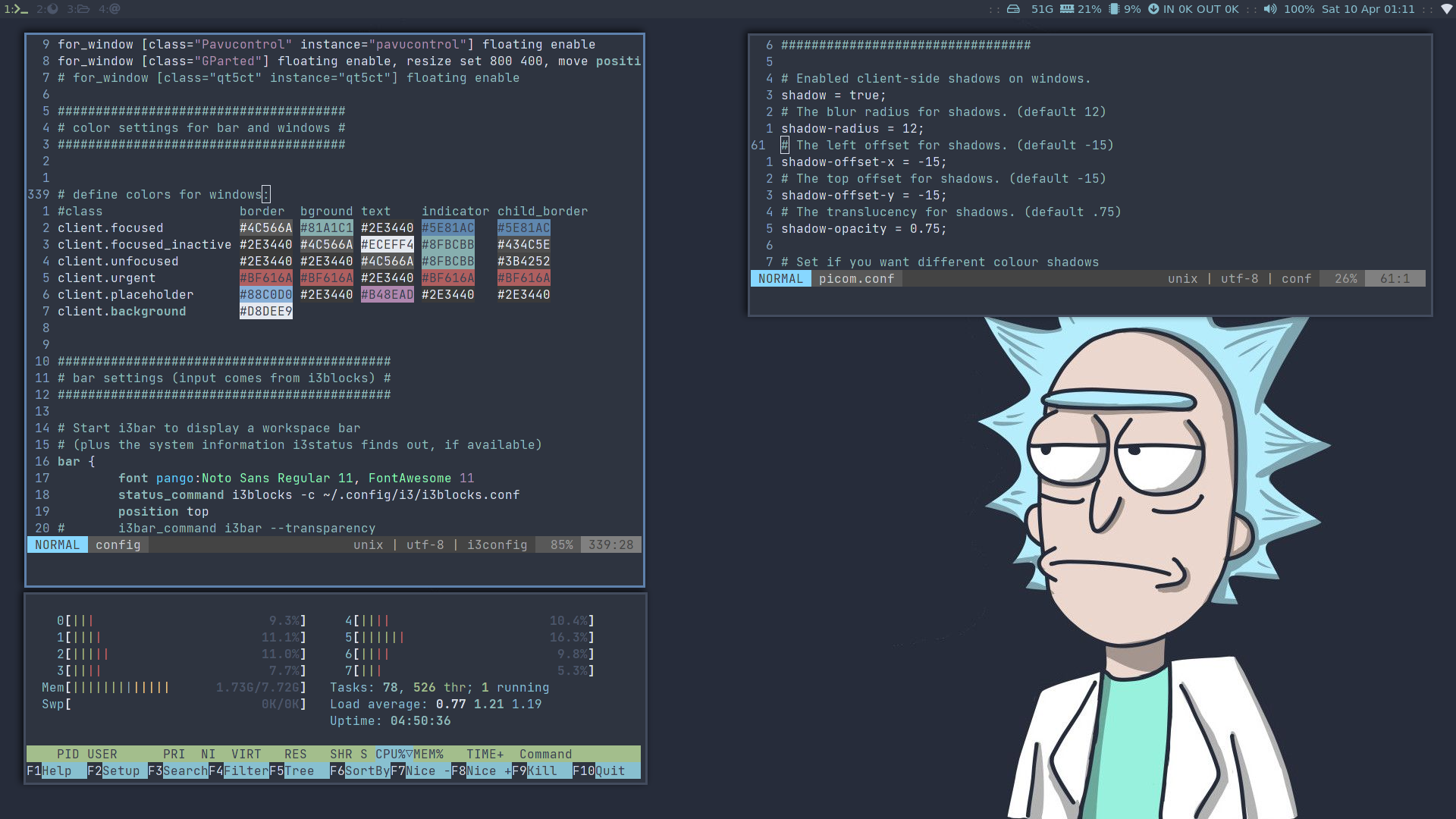Click the Uptime: 04:50:36 text in htop

point(390,721)
